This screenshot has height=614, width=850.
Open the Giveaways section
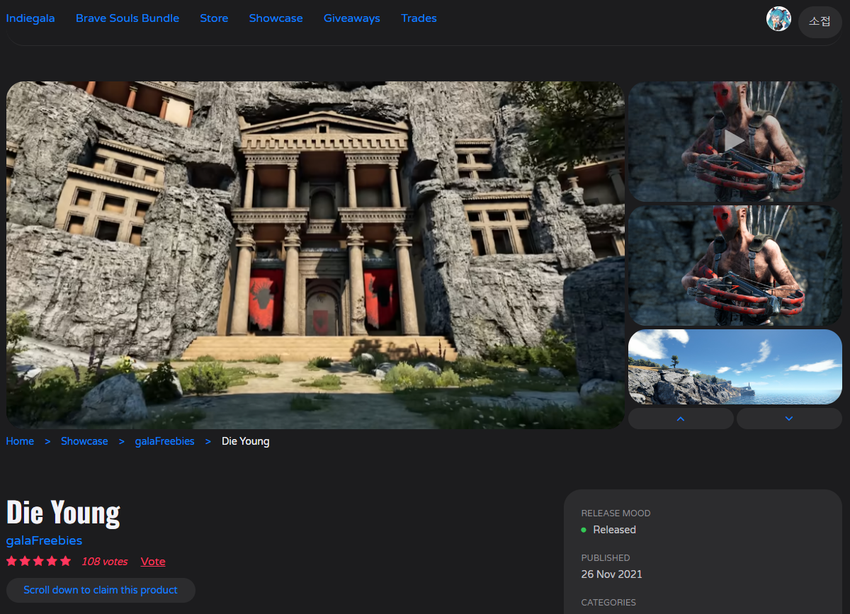352,18
